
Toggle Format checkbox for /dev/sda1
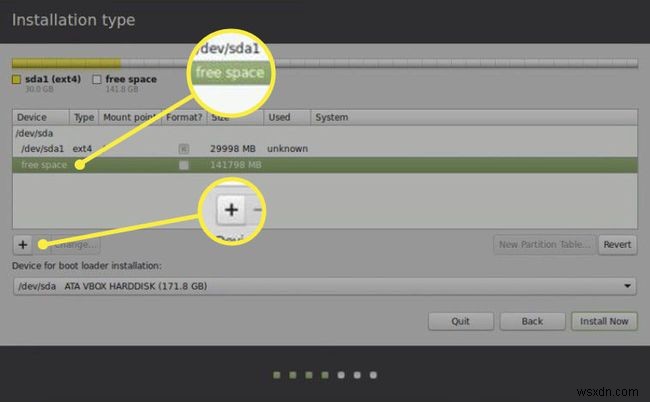[x=184, y=149]
